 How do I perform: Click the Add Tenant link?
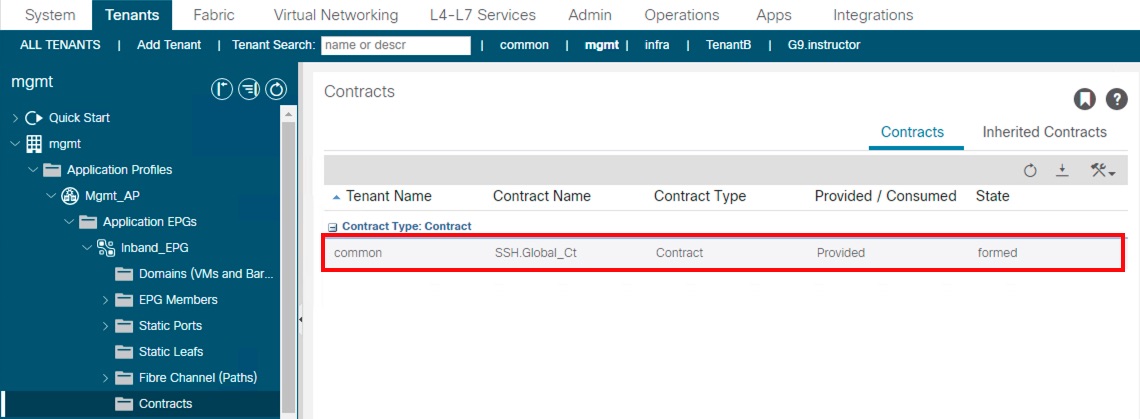tap(169, 45)
